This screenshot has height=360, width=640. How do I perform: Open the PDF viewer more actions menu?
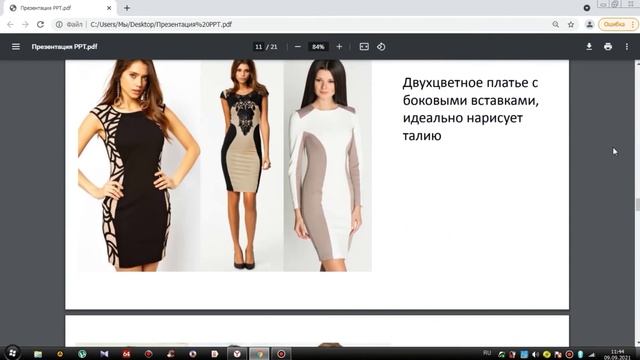627,47
